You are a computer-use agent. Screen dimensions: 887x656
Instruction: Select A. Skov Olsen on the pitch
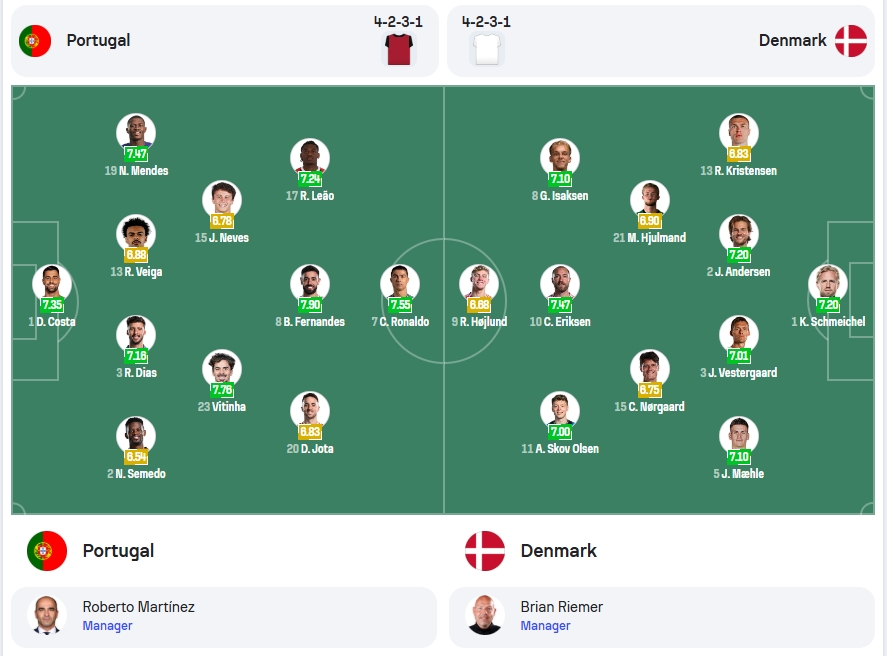tap(560, 423)
